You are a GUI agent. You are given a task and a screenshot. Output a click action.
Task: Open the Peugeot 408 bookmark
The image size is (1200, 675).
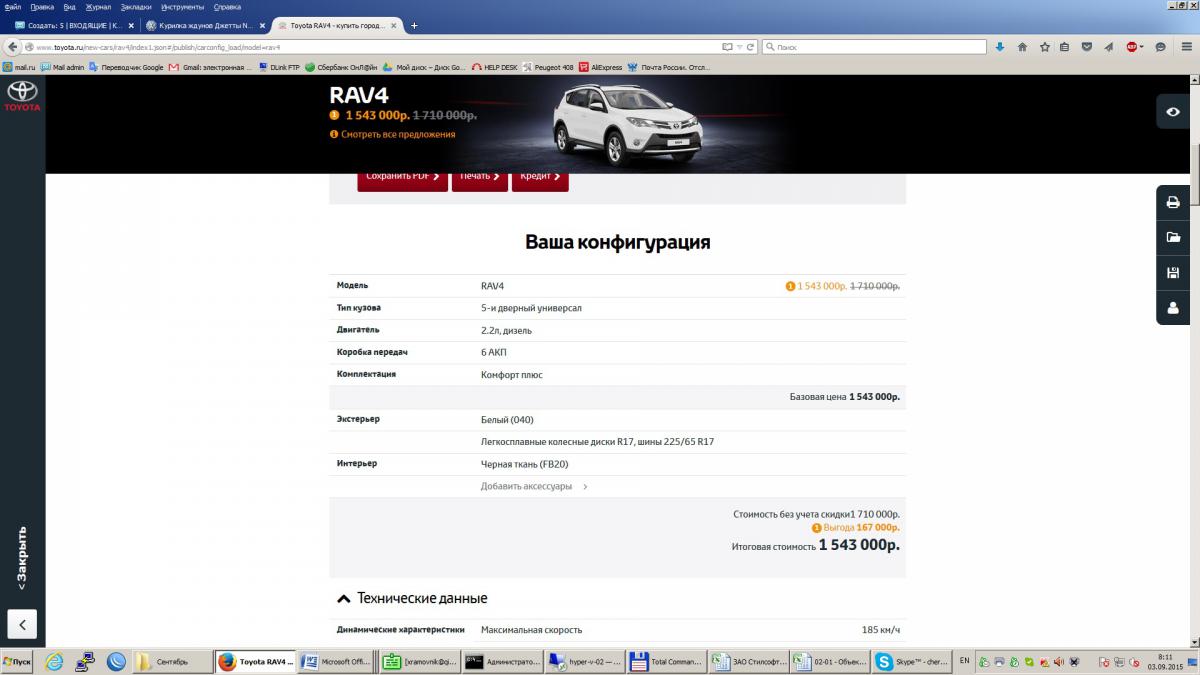pyautogui.click(x=550, y=67)
